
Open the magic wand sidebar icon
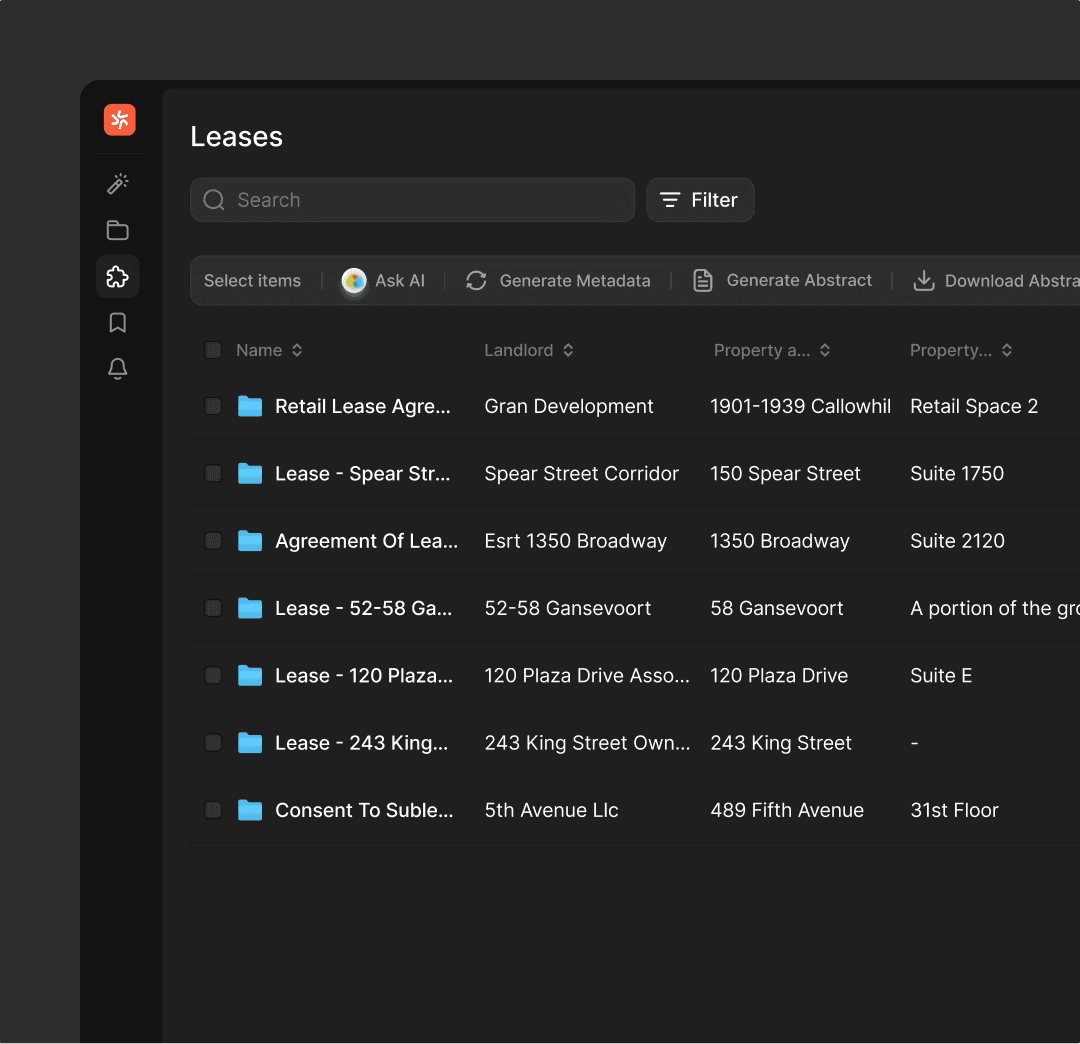pos(118,184)
